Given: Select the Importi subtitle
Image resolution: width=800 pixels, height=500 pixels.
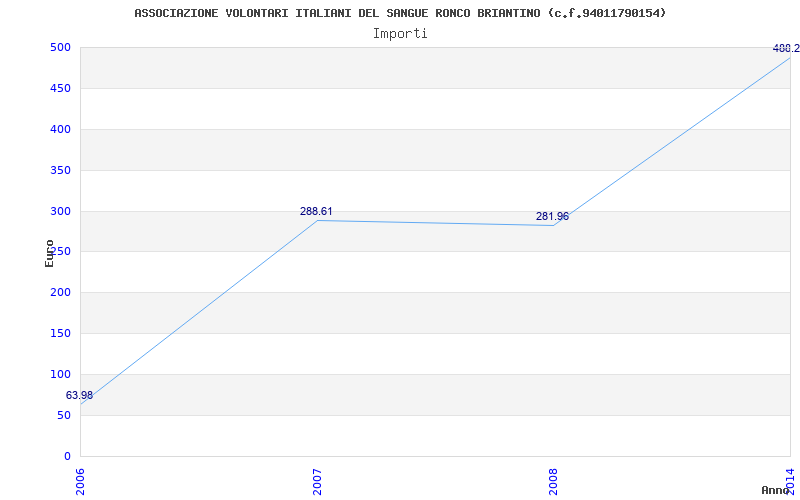Looking at the screenshot, I should (x=400, y=34).
